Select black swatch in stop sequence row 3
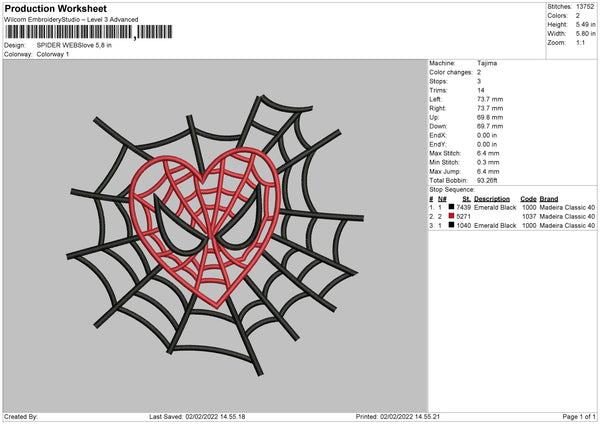Viewport: 600px width, 424px height. point(451,225)
